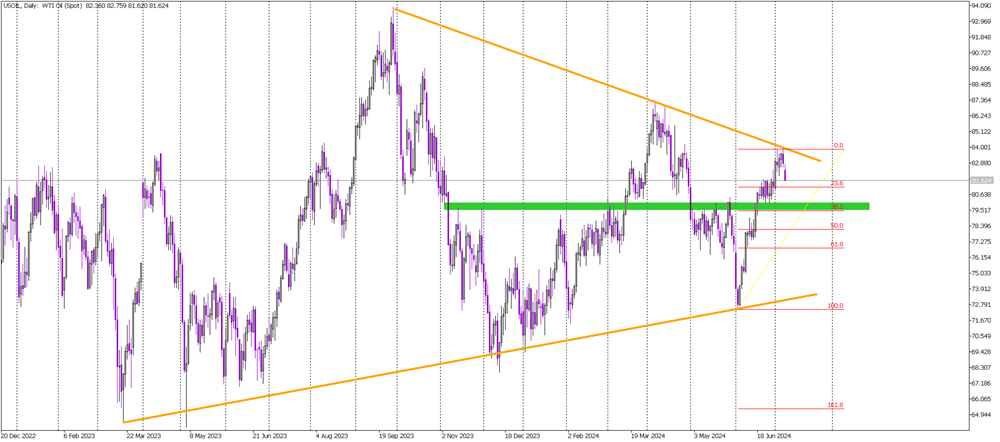Image resolution: width=1000 pixels, height=442 pixels.
Task: Select the 71.670 price axis label
Action: point(980,320)
